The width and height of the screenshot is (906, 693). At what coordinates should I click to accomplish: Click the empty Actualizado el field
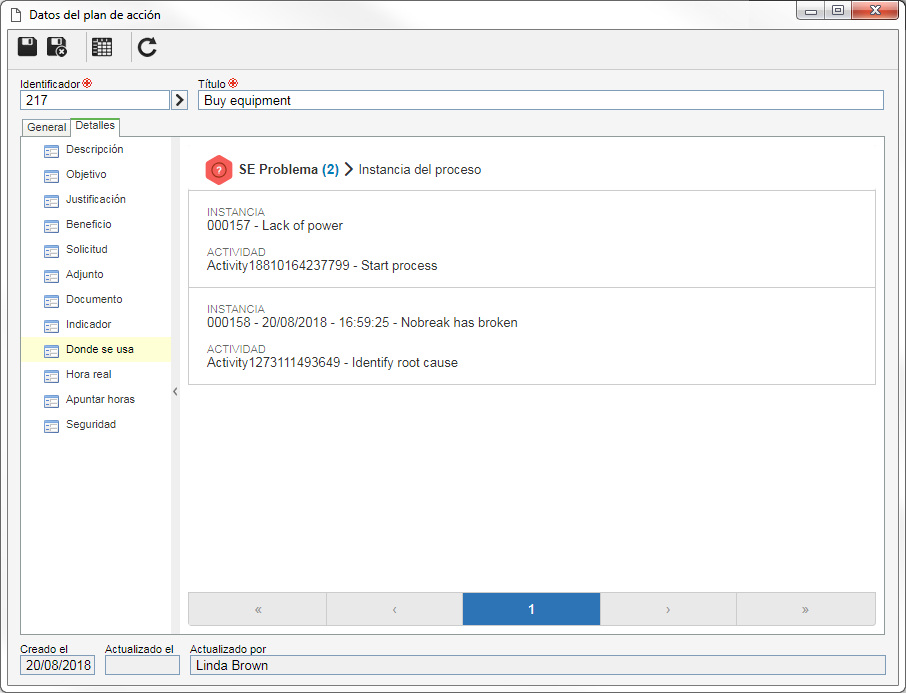point(142,665)
